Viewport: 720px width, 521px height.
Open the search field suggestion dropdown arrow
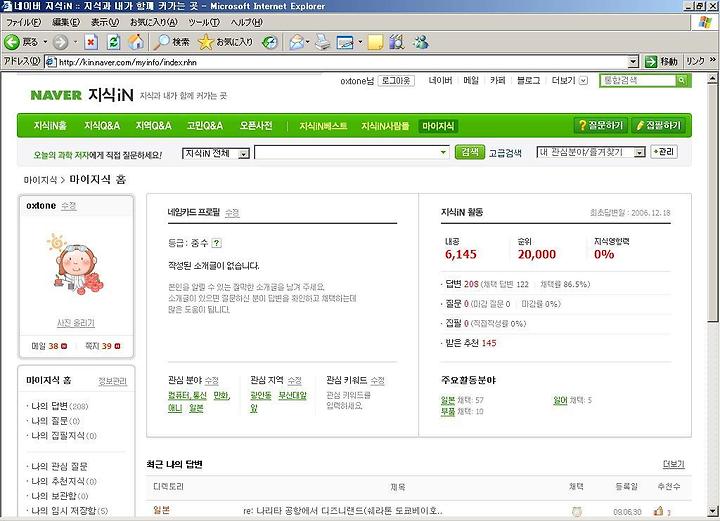pyautogui.click(x=443, y=152)
